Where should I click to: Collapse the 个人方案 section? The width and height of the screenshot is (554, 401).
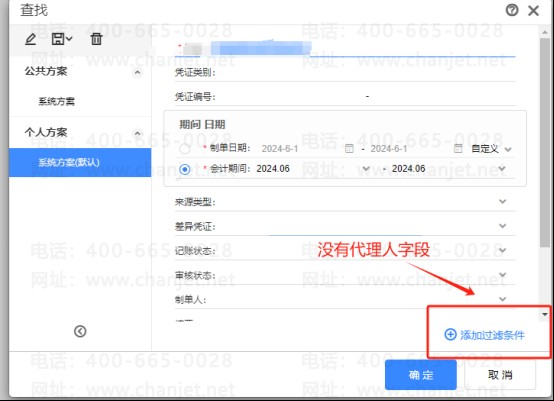click(137, 133)
